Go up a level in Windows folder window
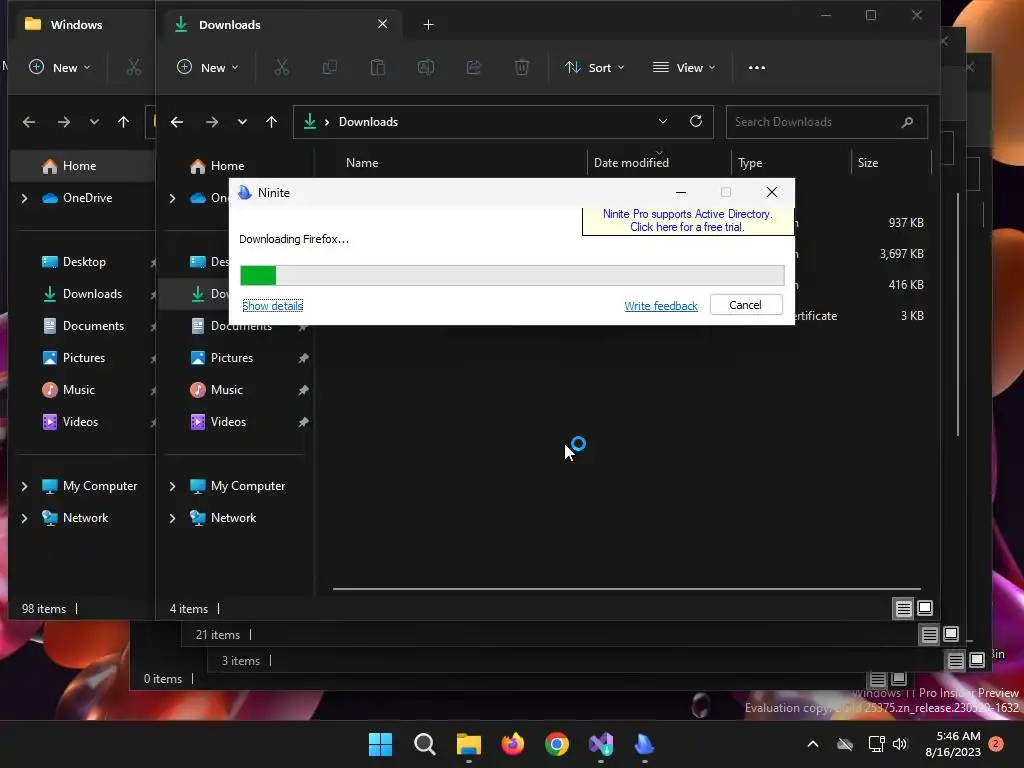1024x768 pixels. tap(123, 122)
